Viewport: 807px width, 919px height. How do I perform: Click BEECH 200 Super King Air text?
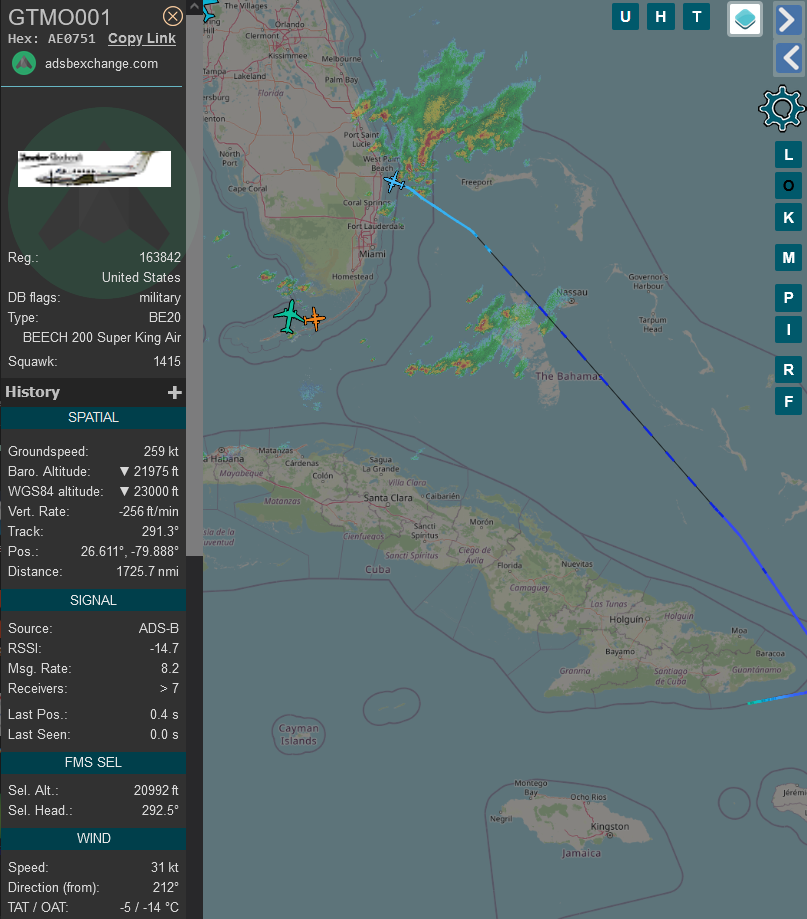102,338
